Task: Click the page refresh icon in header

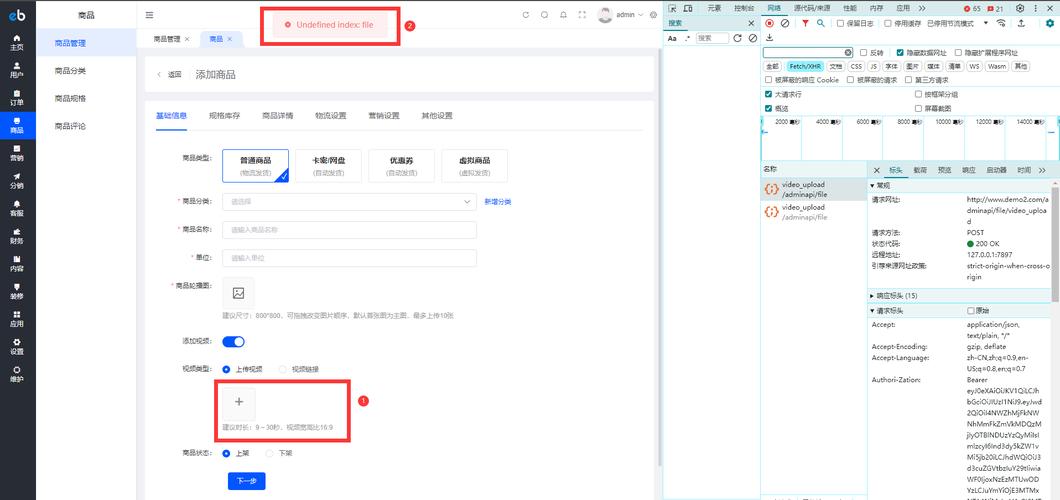Action: [526, 15]
